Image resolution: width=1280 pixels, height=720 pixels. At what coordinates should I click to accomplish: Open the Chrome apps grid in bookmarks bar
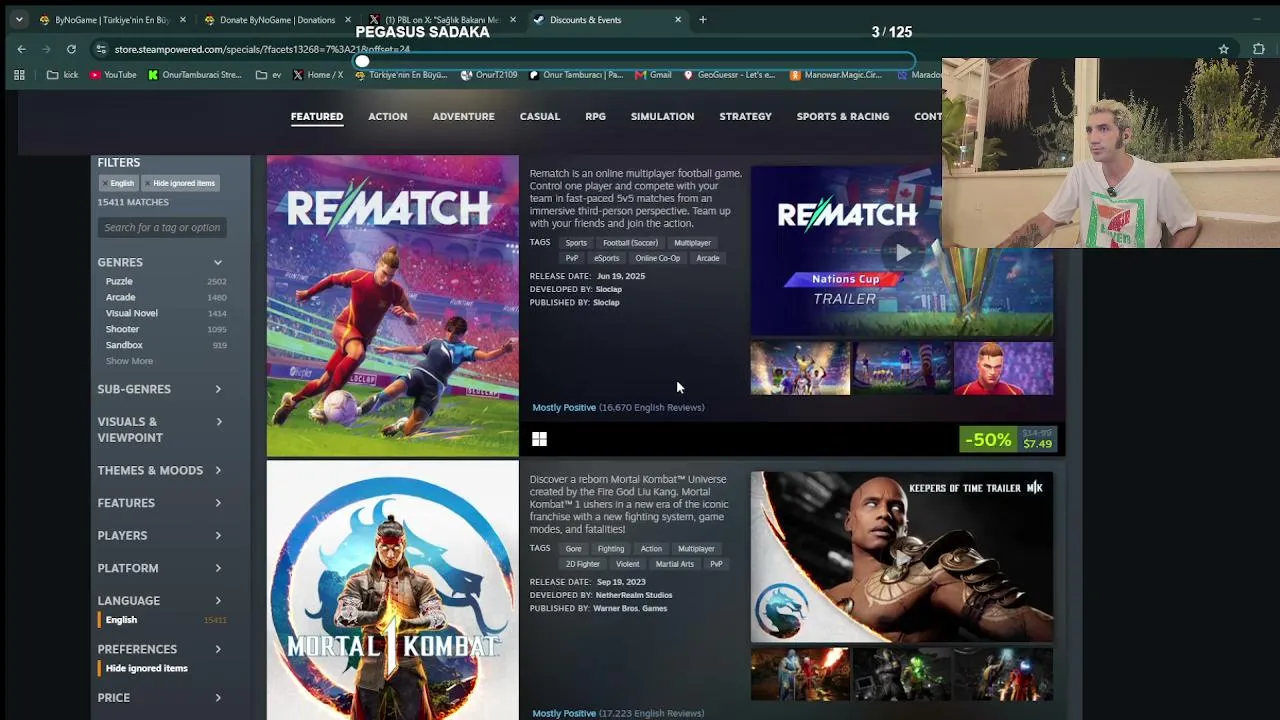[x=19, y=75]
